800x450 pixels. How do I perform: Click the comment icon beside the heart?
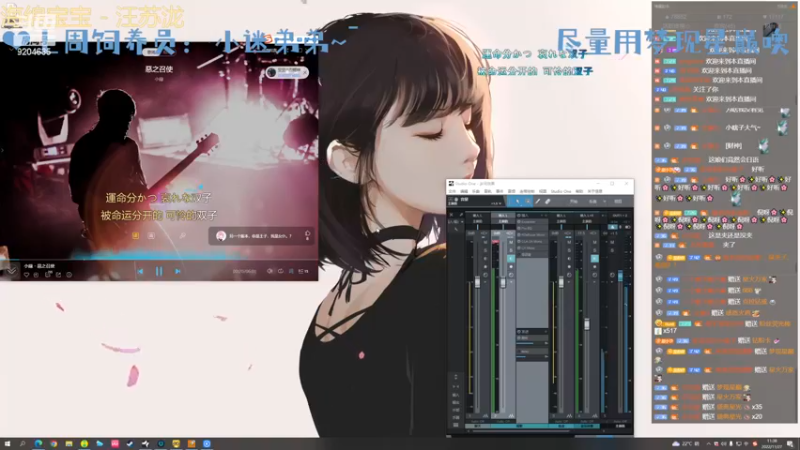[x=48, y=274]
